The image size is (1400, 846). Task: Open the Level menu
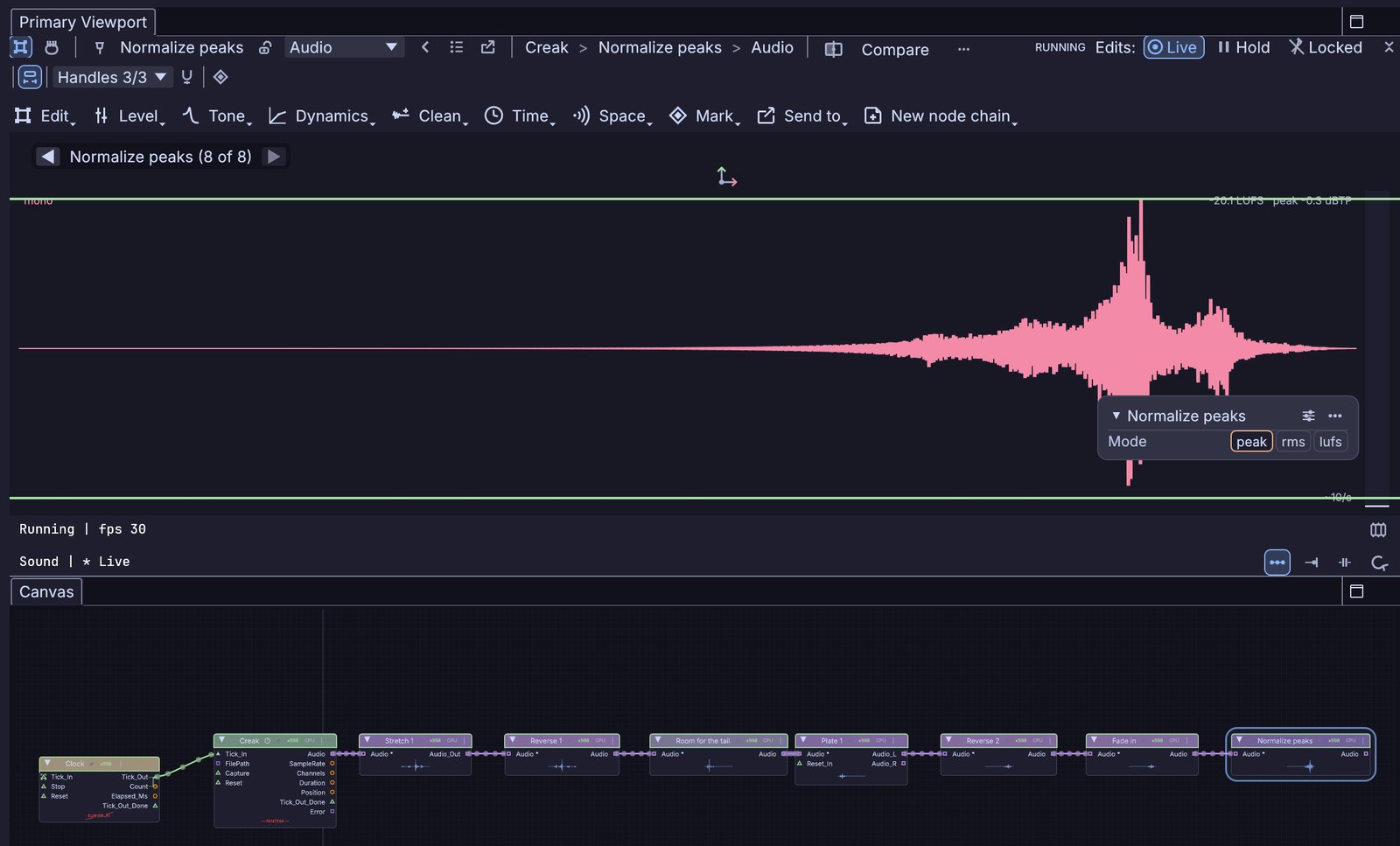(x=129, y=116)
